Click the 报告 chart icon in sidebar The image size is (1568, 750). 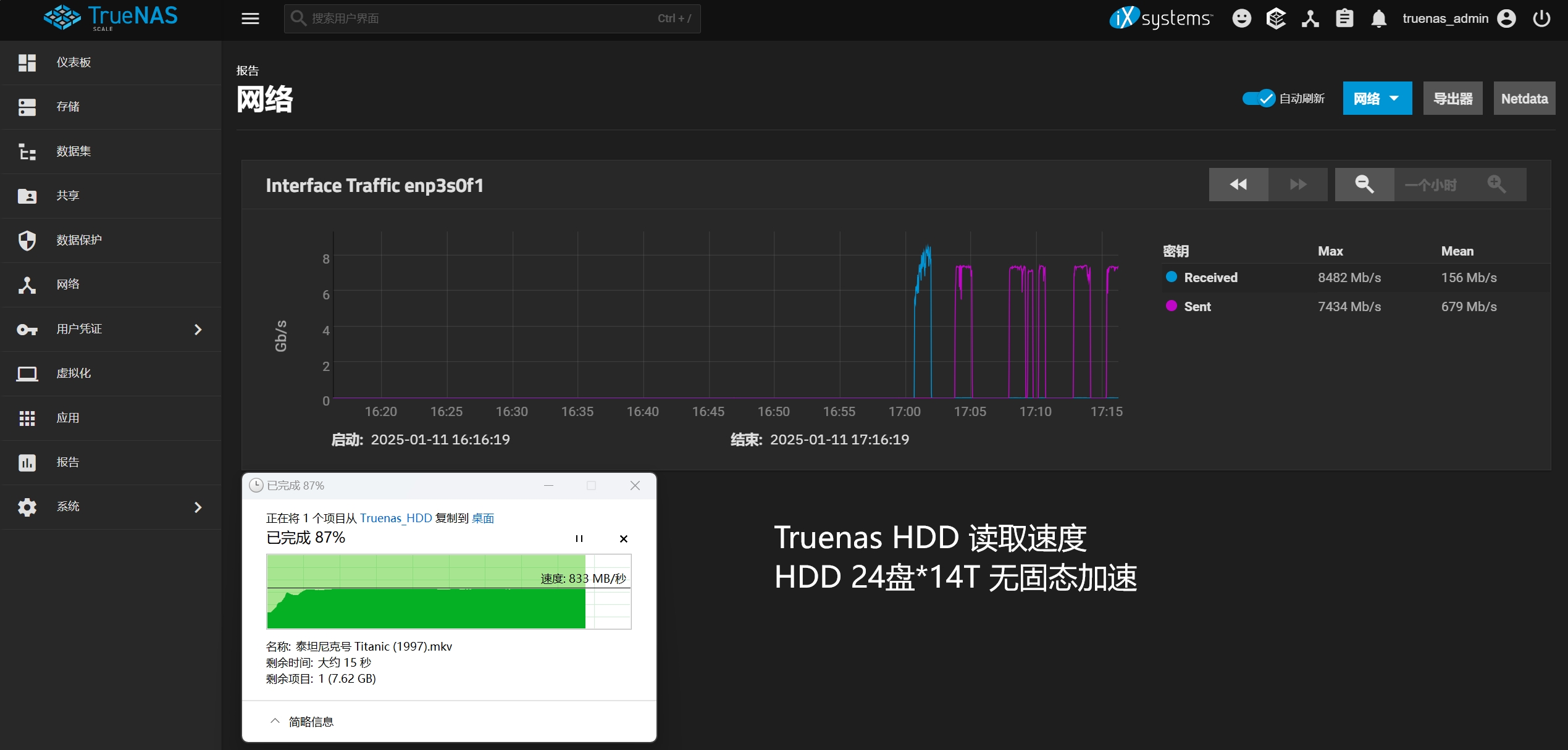[x=27, y=462]
